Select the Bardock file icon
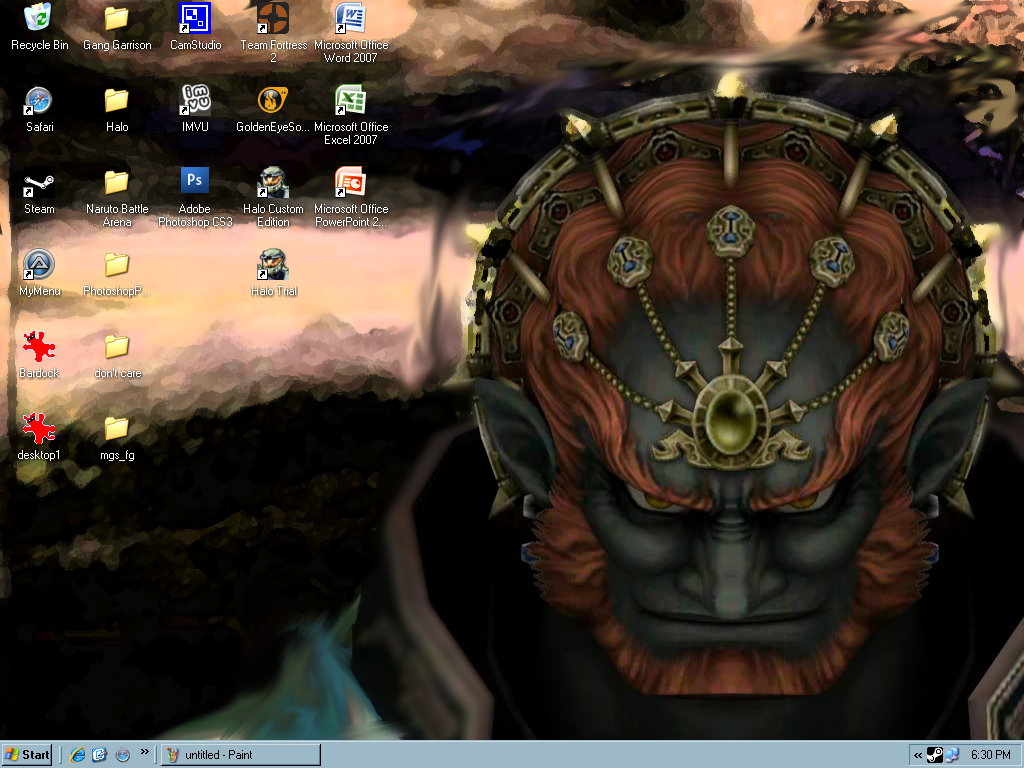The image size is (1024, 768). (40, 347)
